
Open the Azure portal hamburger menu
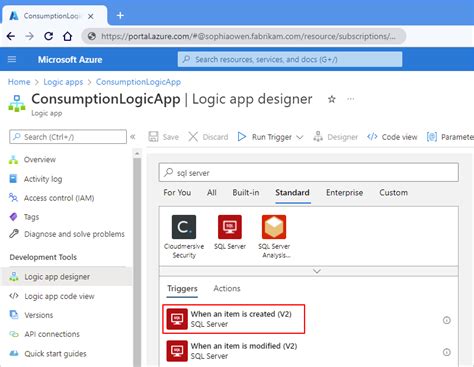point(12,59)
